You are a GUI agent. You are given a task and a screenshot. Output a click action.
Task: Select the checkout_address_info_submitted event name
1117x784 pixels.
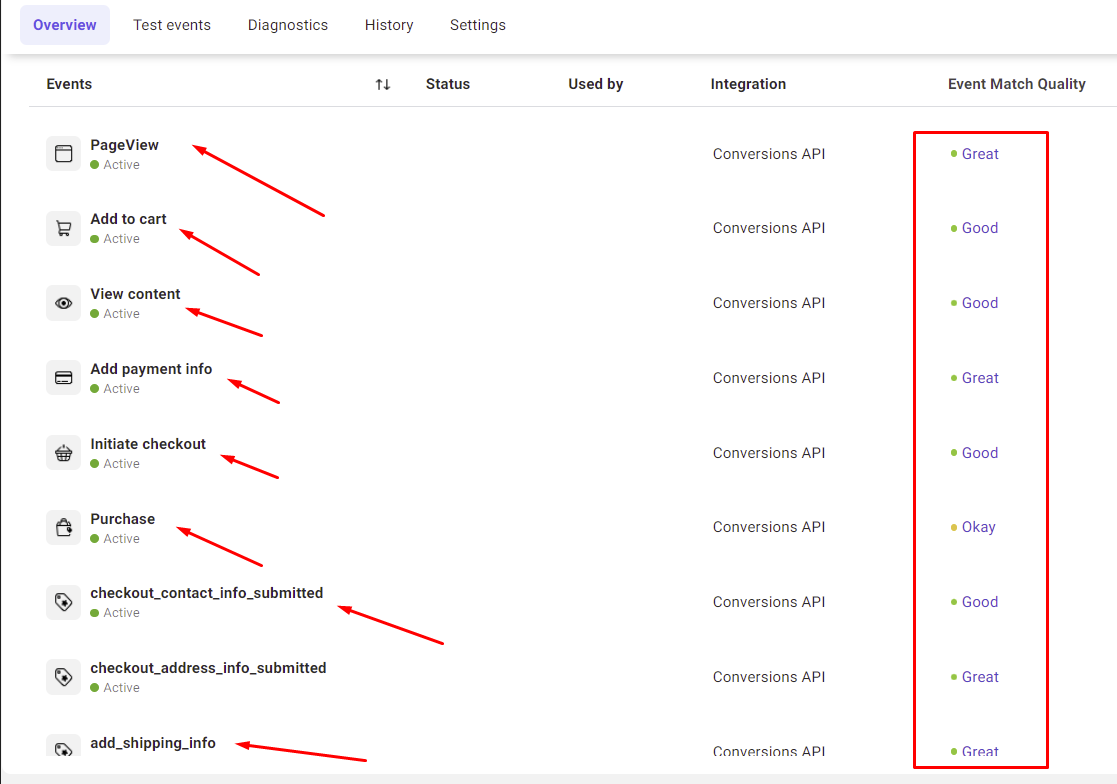(x=209, y=668)
